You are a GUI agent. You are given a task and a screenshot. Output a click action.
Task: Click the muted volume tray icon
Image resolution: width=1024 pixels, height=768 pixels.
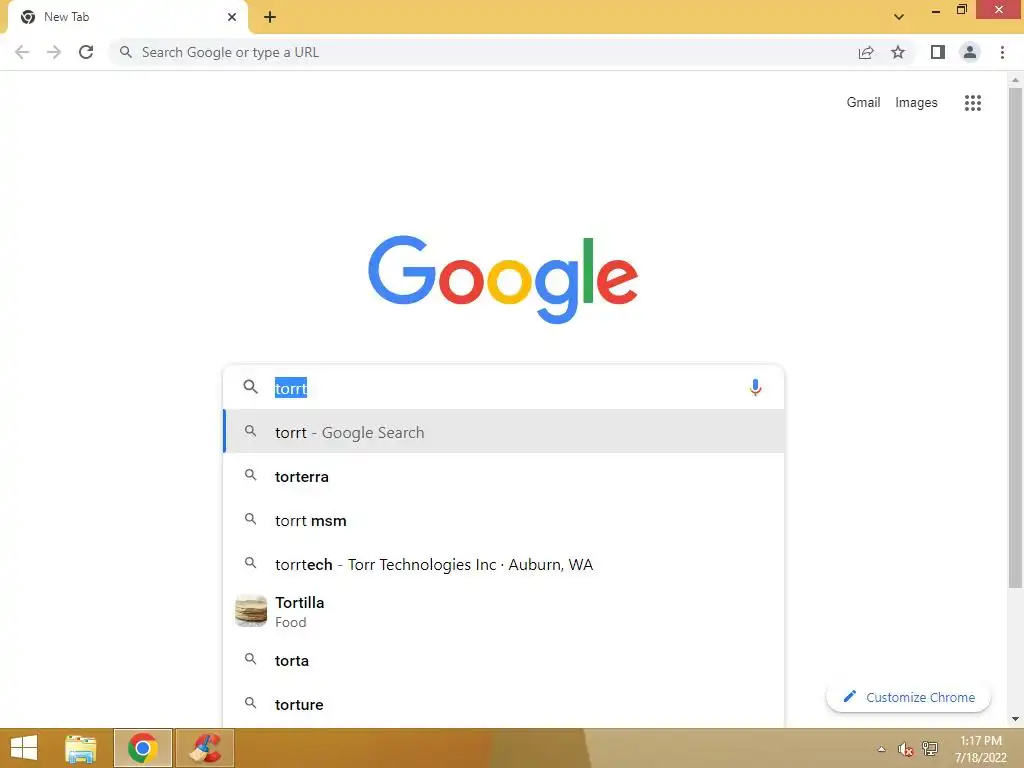[x=905, y=749]
